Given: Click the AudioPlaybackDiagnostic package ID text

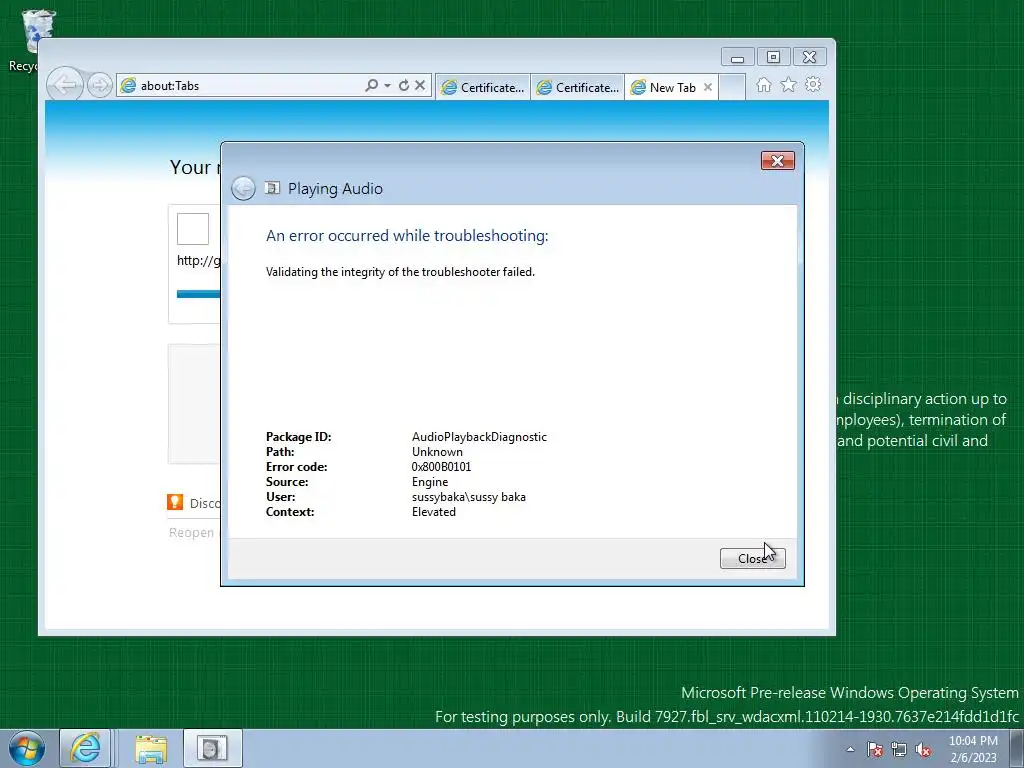Looking at the screenshot, I should pyautogui.click(x=479, y=437).
